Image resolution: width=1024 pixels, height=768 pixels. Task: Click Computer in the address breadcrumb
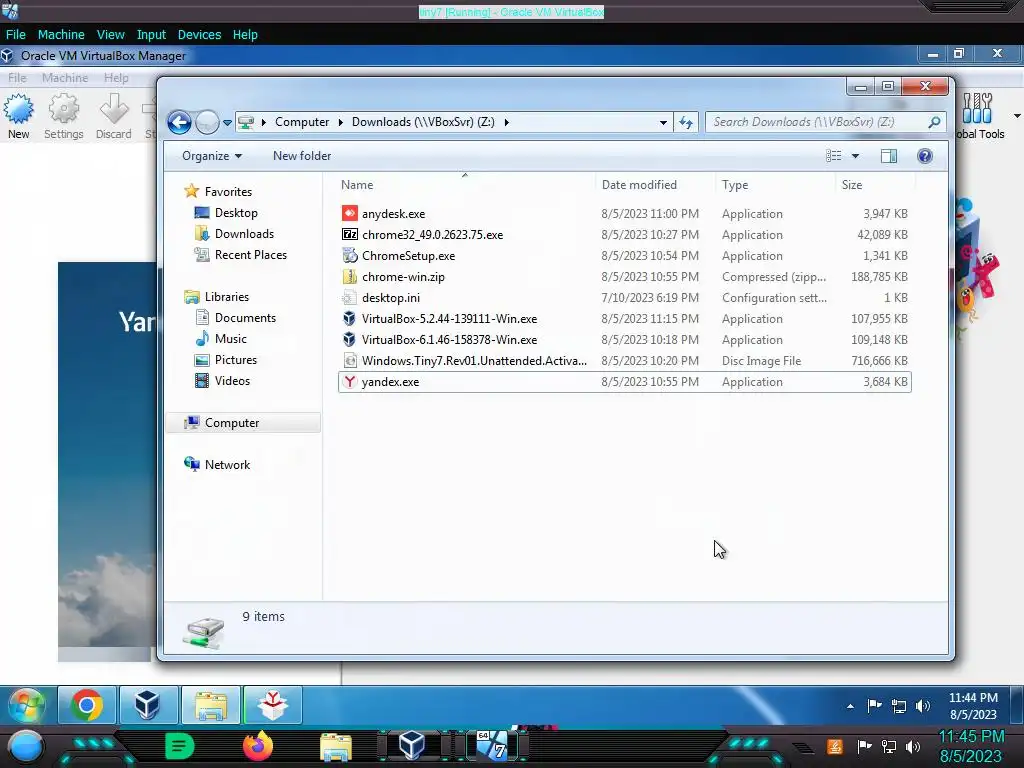(302, 122)
